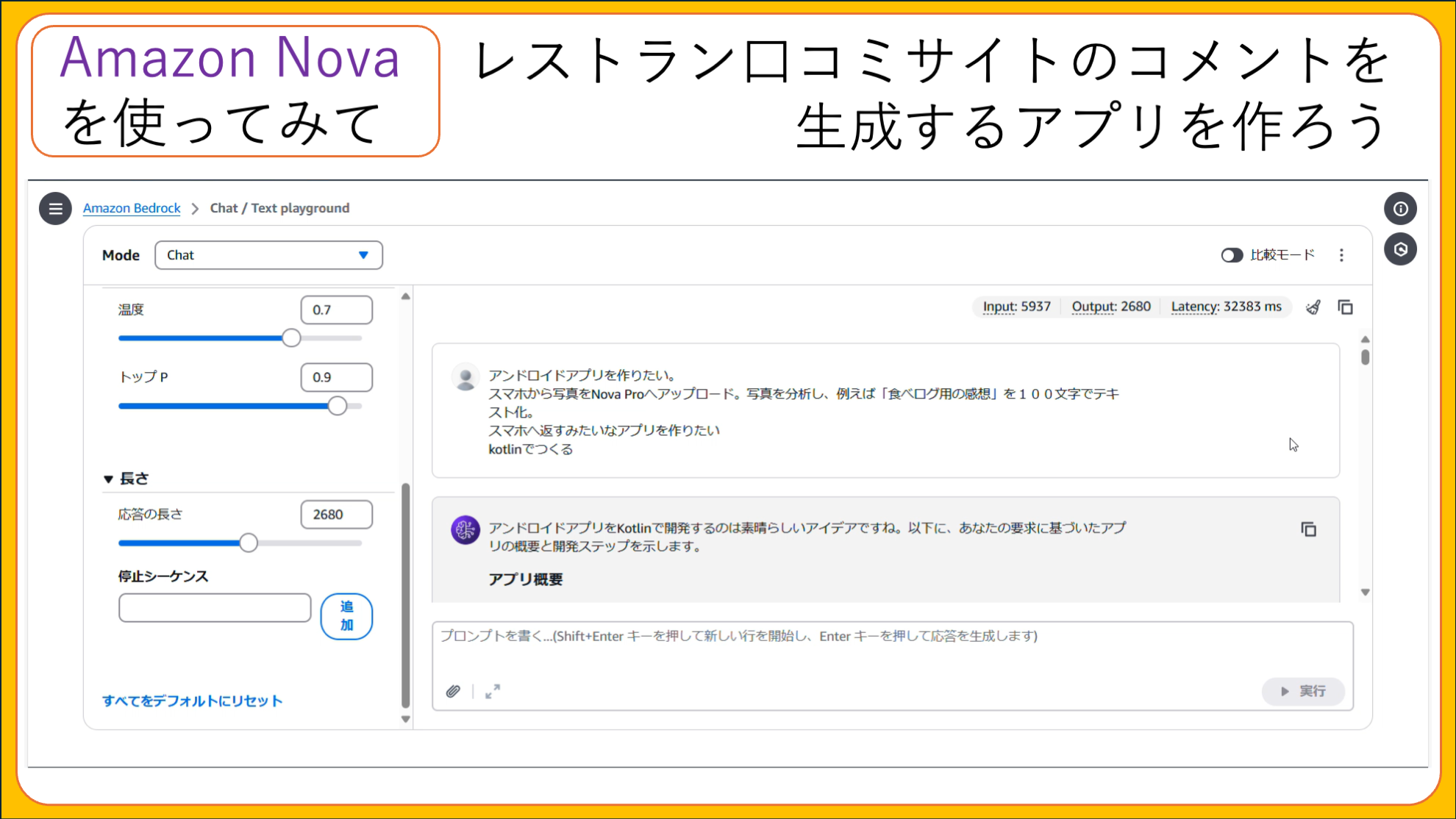Screen dimensions: 1456x819
Task: Toggle 比較モード switch
Action: click(x=1232, y=255)
